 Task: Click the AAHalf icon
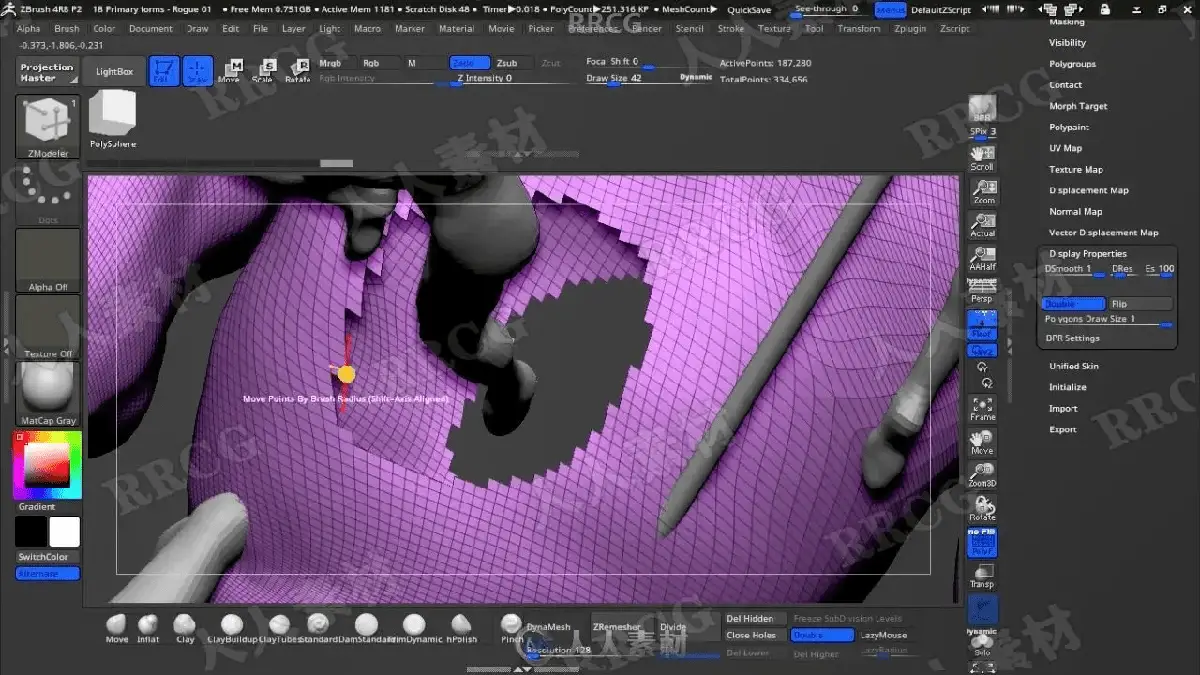983,259
